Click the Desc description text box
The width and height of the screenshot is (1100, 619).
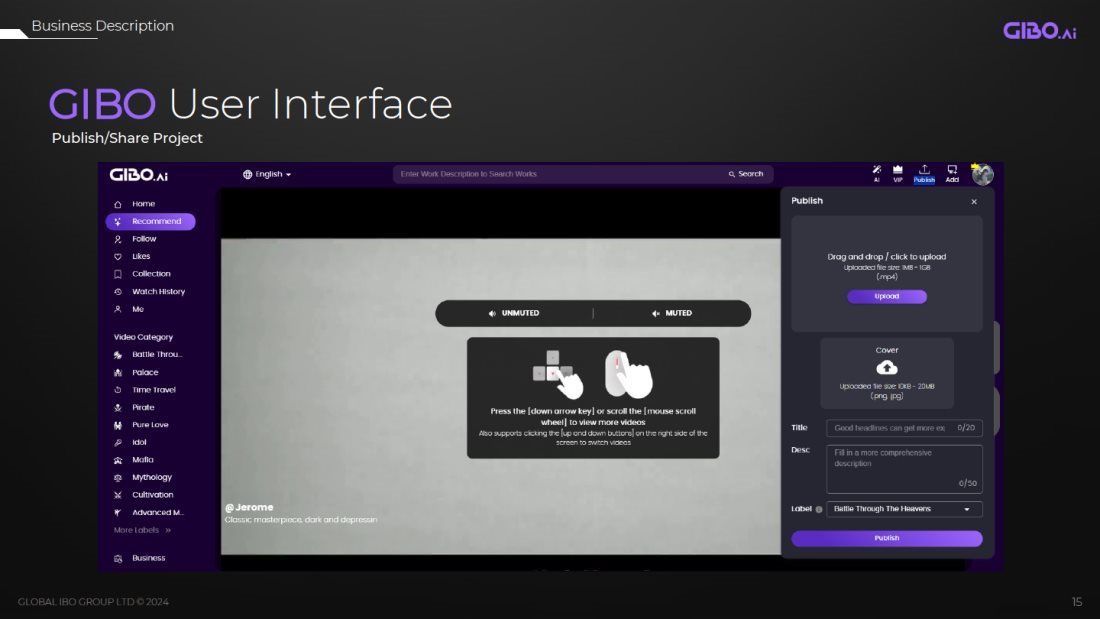click(904, 469)
